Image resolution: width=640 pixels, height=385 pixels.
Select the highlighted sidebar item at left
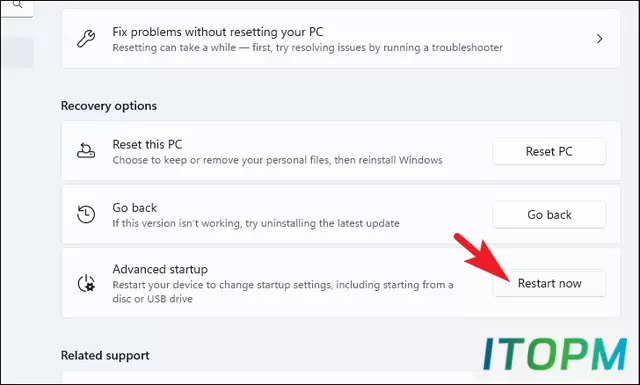(x=17, y=53)
